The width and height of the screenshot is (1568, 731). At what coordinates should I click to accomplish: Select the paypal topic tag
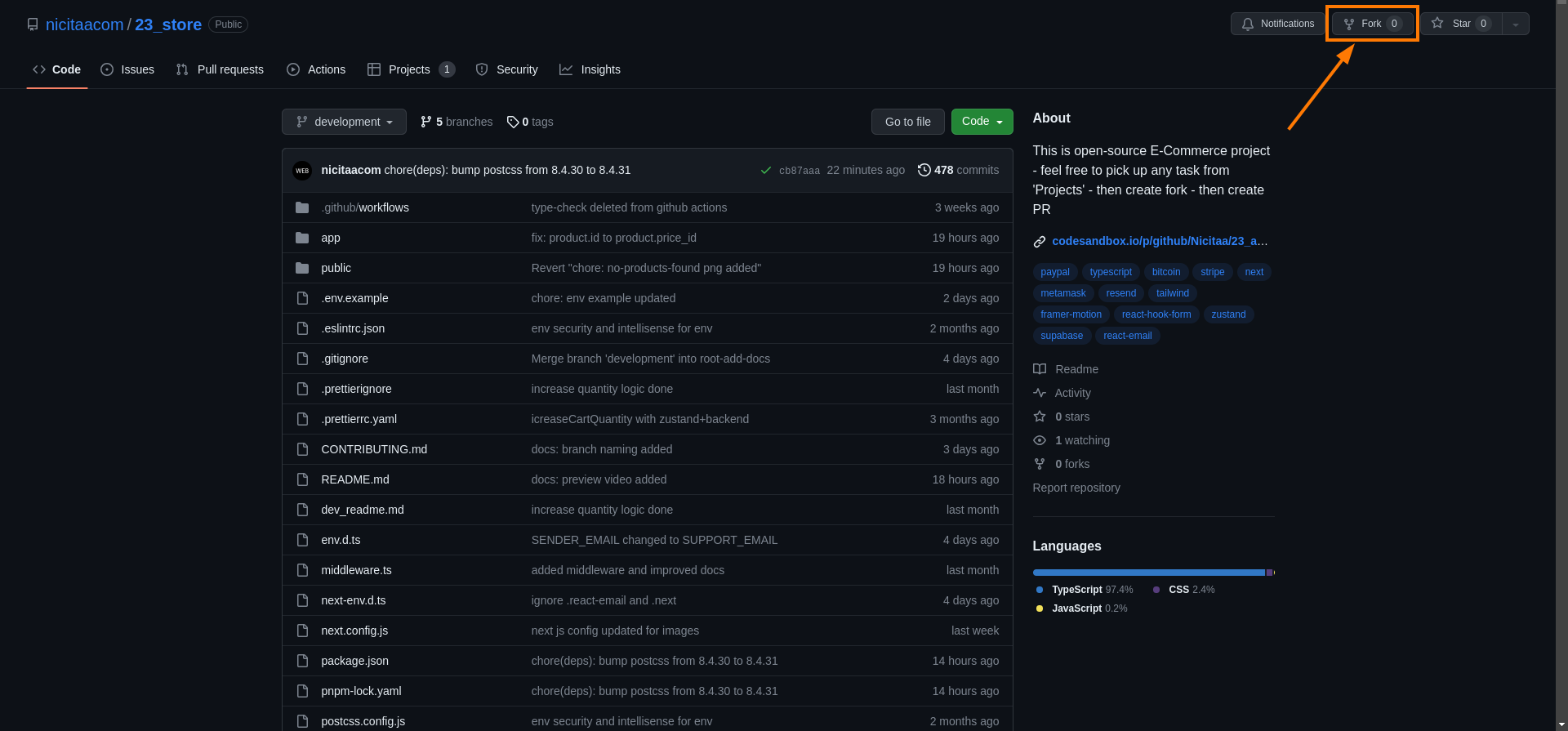click(x=1055, y=272)
